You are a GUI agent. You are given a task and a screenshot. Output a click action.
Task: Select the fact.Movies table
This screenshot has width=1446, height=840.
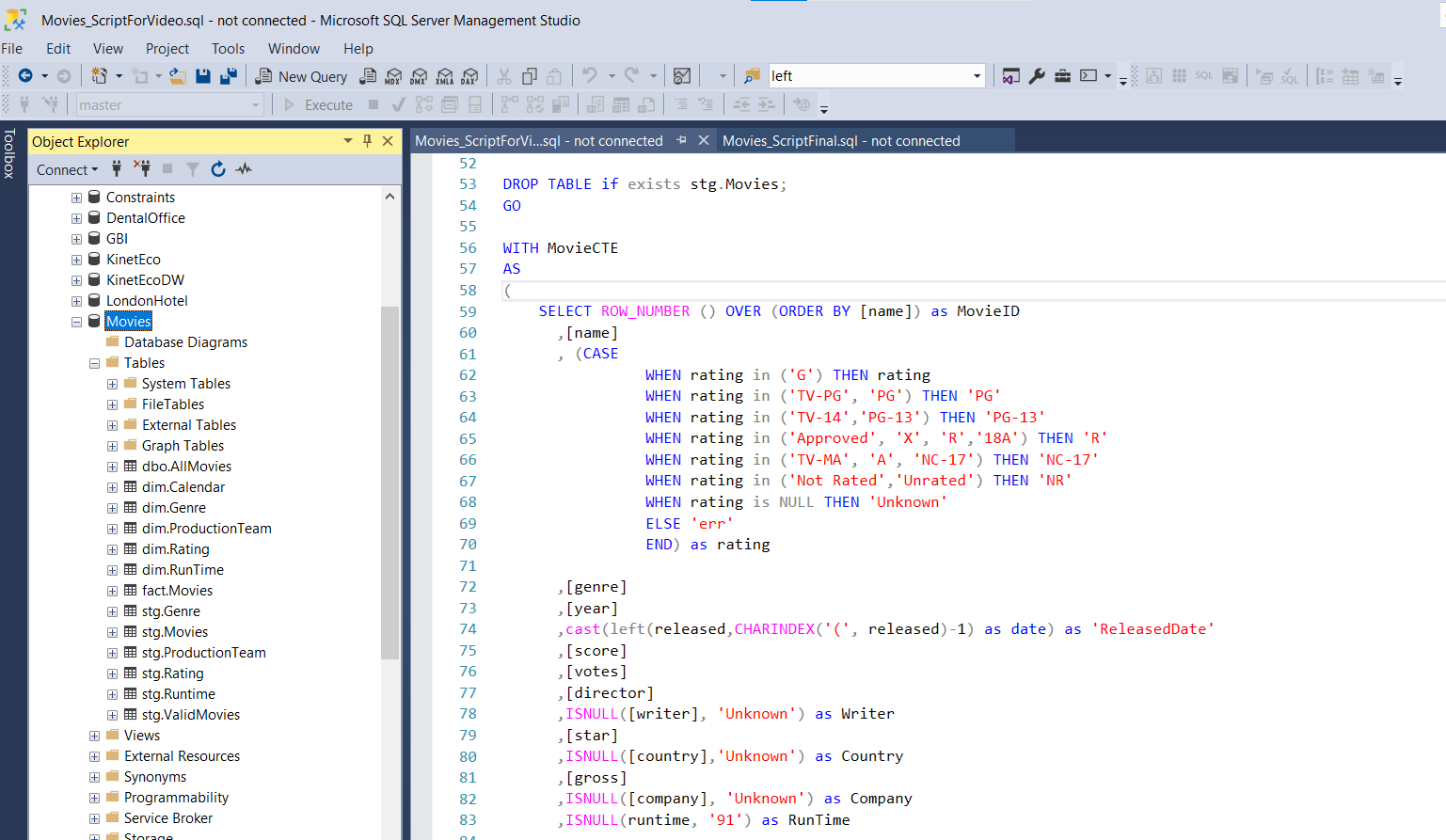click(177, 591)
